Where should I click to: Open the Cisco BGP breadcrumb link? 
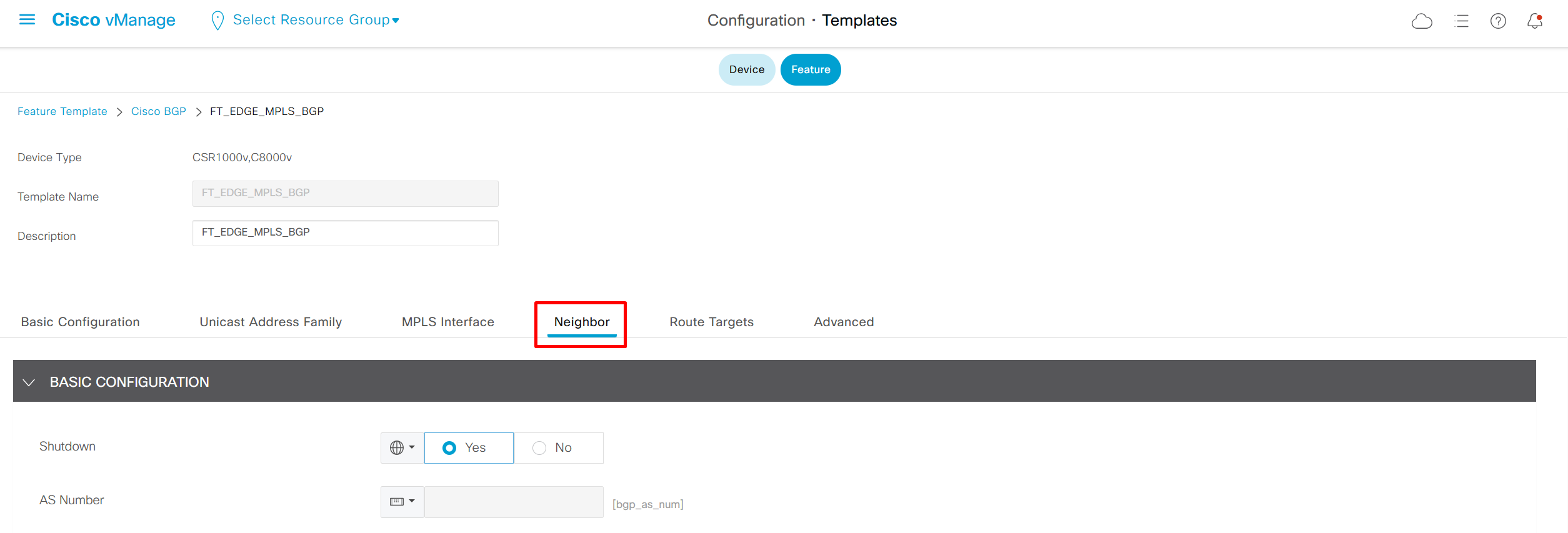pos(159,111)
